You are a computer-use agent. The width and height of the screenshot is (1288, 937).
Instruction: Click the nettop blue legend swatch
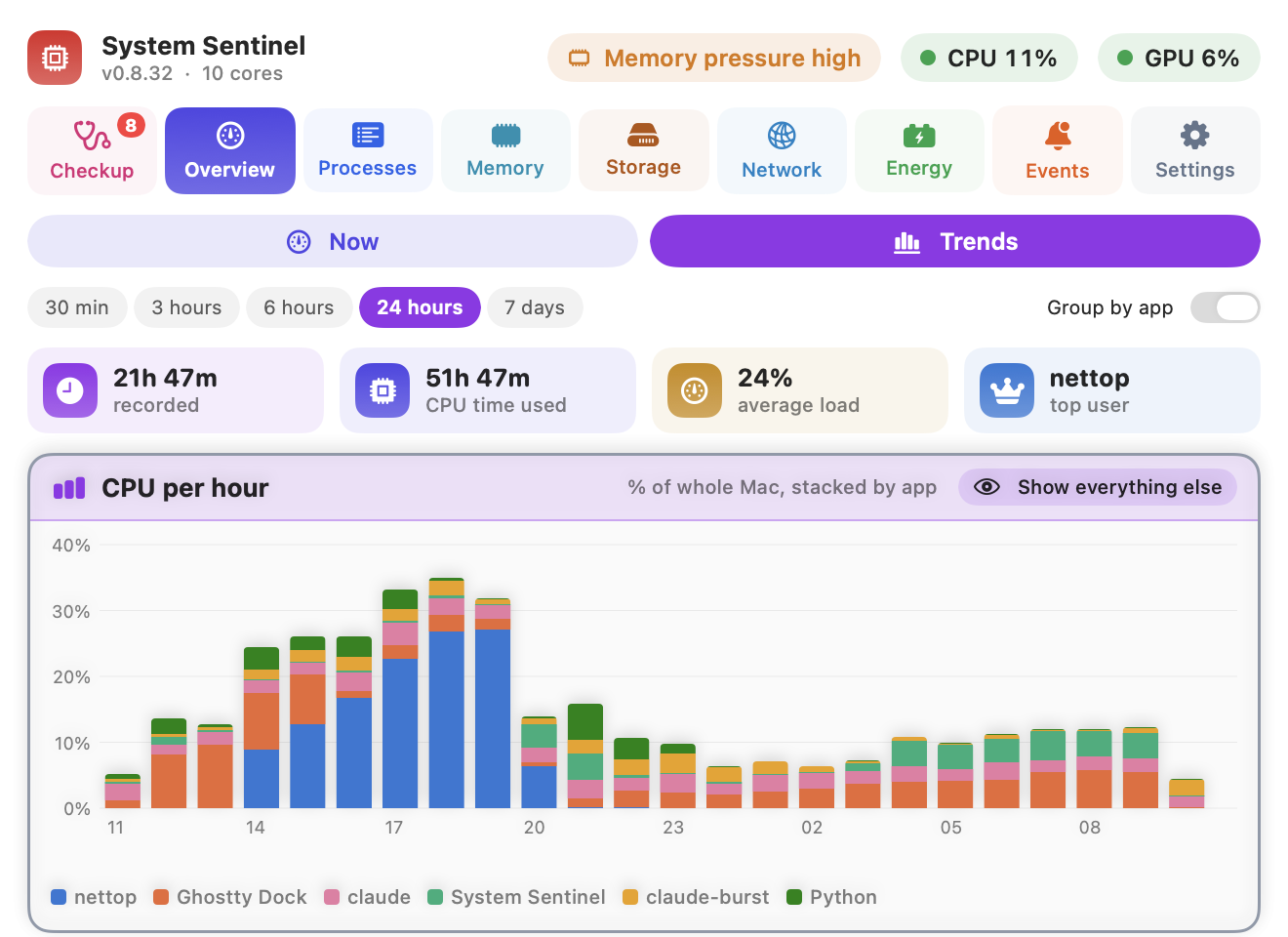pyautogui.click(x=59, y=897)
